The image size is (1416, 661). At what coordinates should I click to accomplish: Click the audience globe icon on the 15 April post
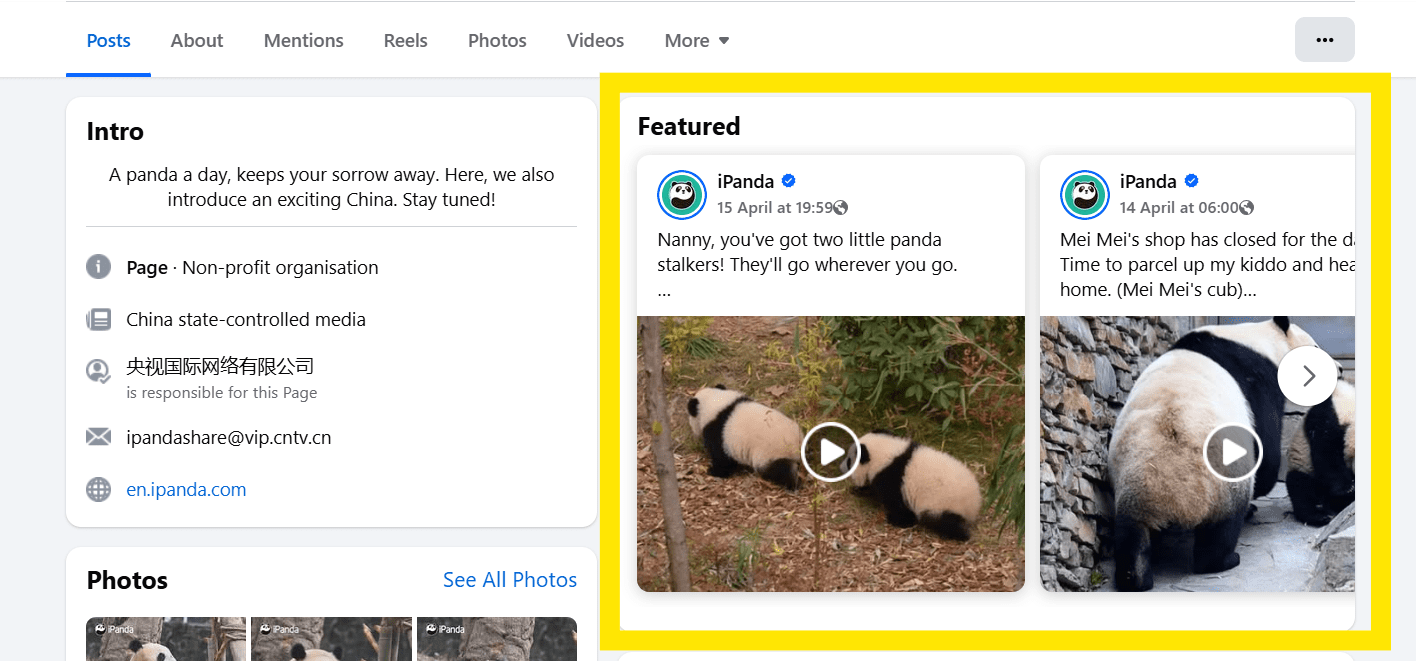tap(842, 207)
